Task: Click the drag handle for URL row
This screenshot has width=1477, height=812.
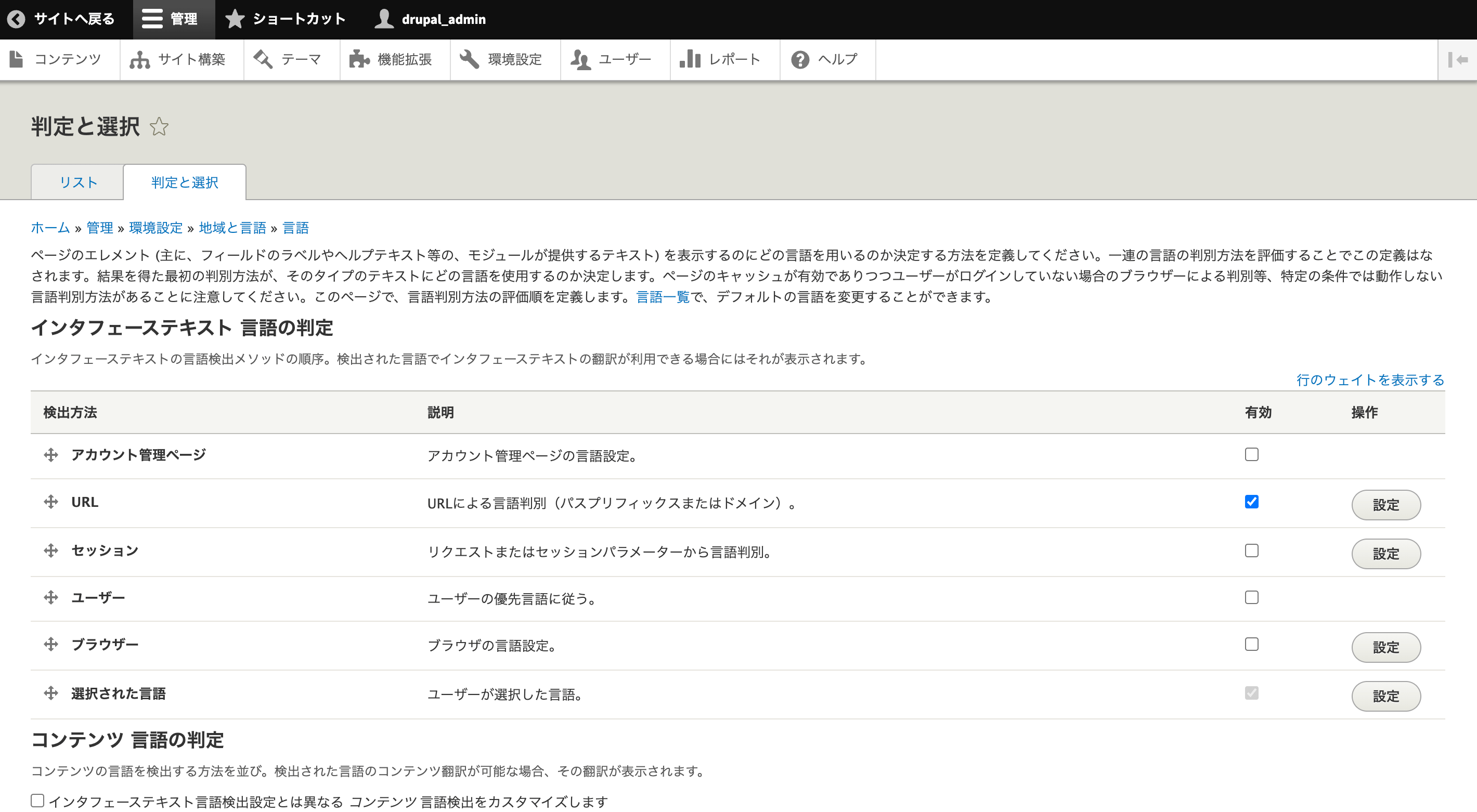Action: [51, 502]
